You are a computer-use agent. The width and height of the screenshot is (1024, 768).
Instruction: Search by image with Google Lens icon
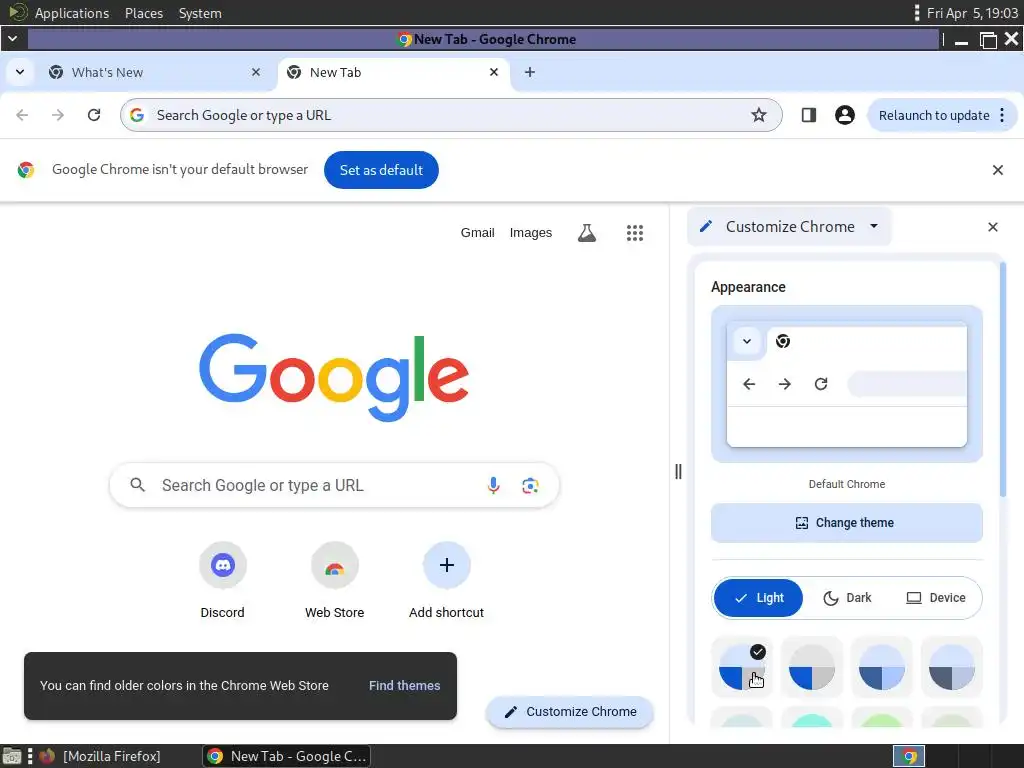point(530,485)
